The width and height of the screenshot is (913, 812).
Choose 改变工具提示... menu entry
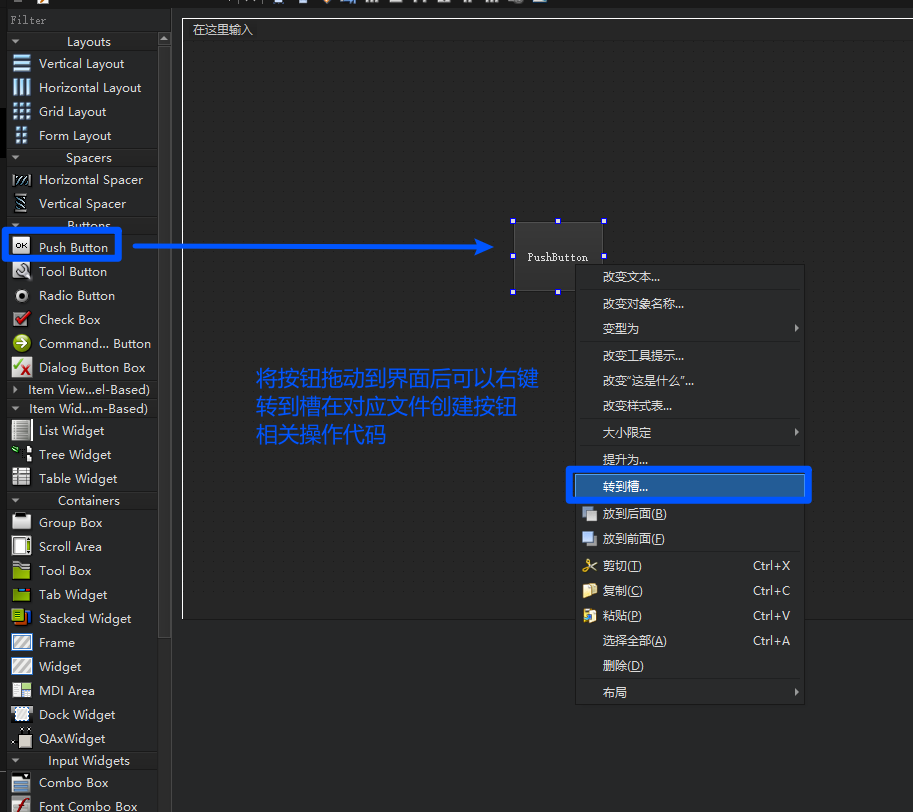coord(689,356)
